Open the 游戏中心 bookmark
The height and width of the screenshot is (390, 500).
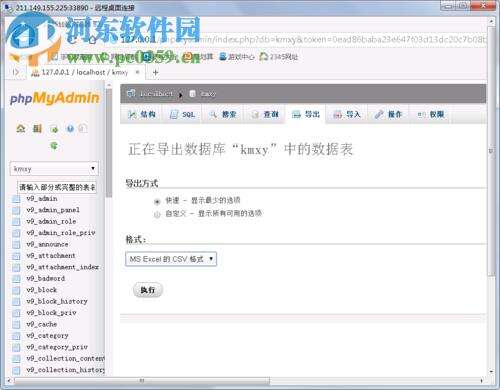click(237, 57)
